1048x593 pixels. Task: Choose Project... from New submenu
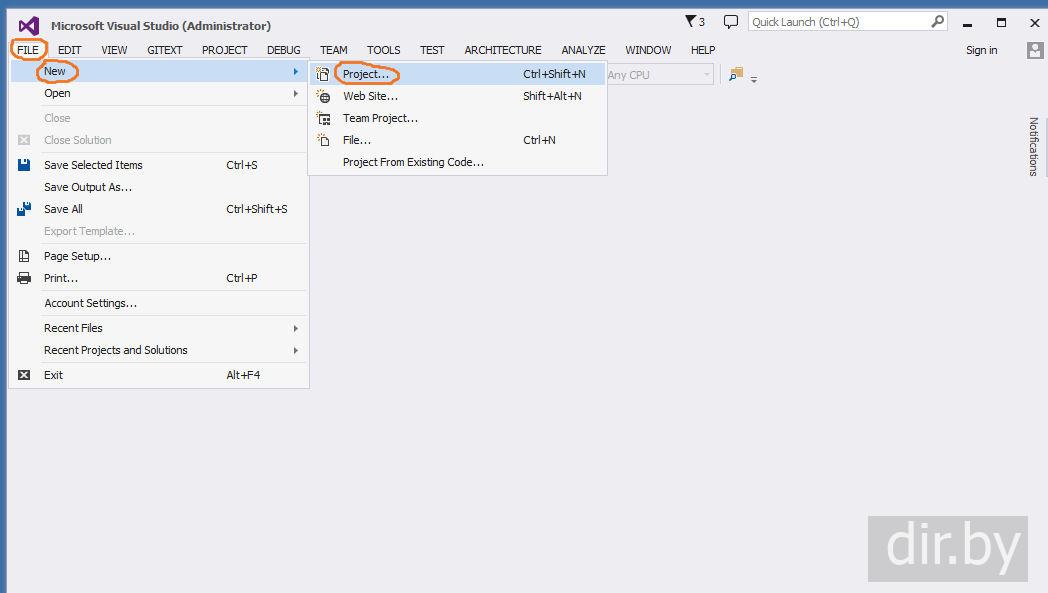(457, 74)
